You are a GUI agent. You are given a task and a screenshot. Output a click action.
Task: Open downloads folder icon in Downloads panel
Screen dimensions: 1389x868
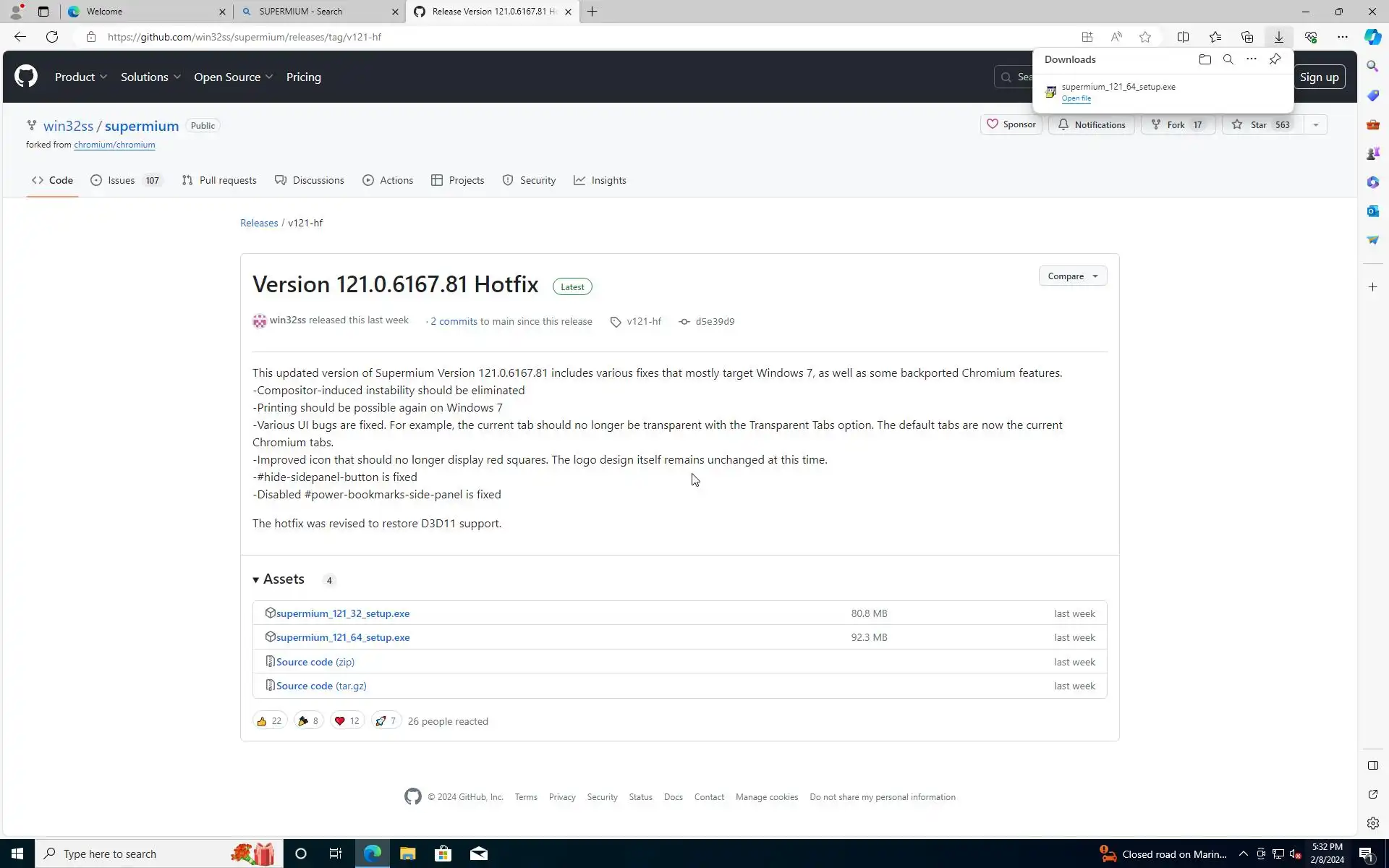1205,59
